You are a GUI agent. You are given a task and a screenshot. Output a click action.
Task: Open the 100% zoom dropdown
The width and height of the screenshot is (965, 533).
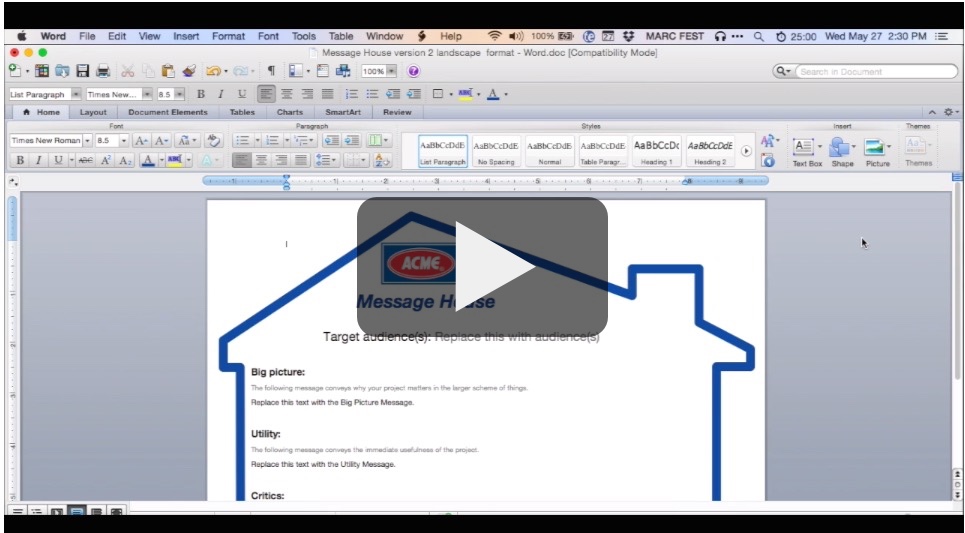click(391, 71)
